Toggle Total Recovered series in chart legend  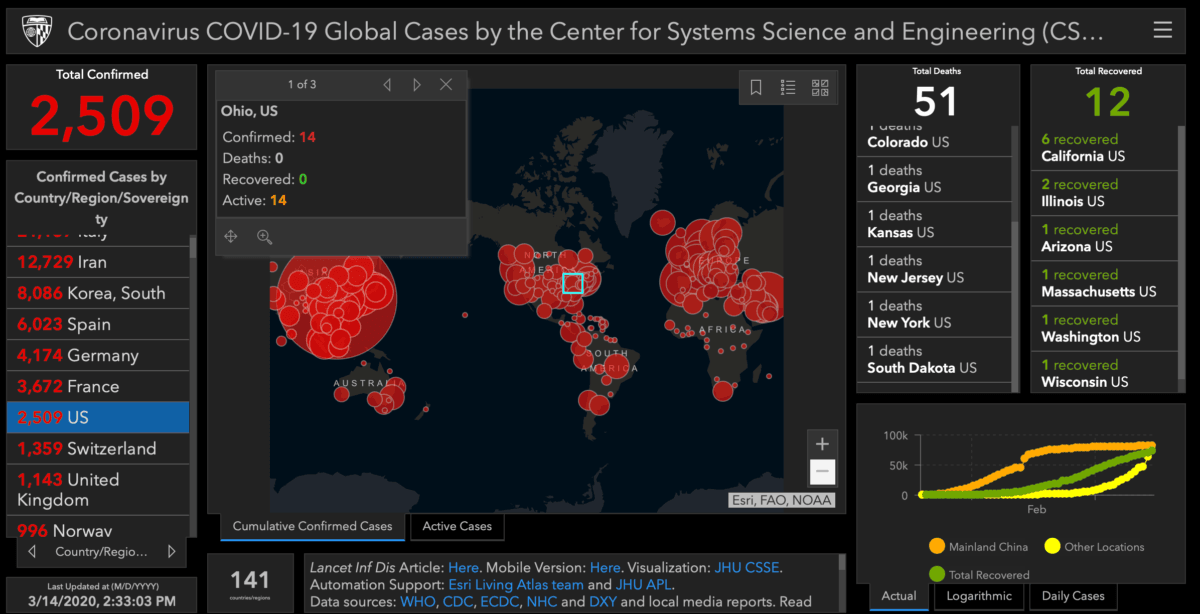979,575
